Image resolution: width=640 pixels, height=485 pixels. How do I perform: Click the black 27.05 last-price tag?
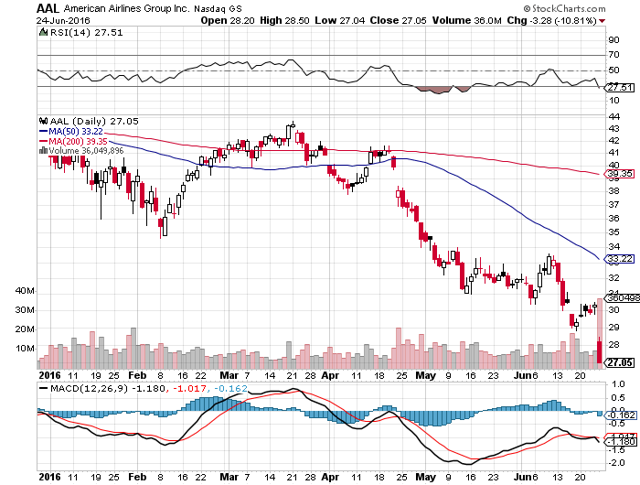620,363
